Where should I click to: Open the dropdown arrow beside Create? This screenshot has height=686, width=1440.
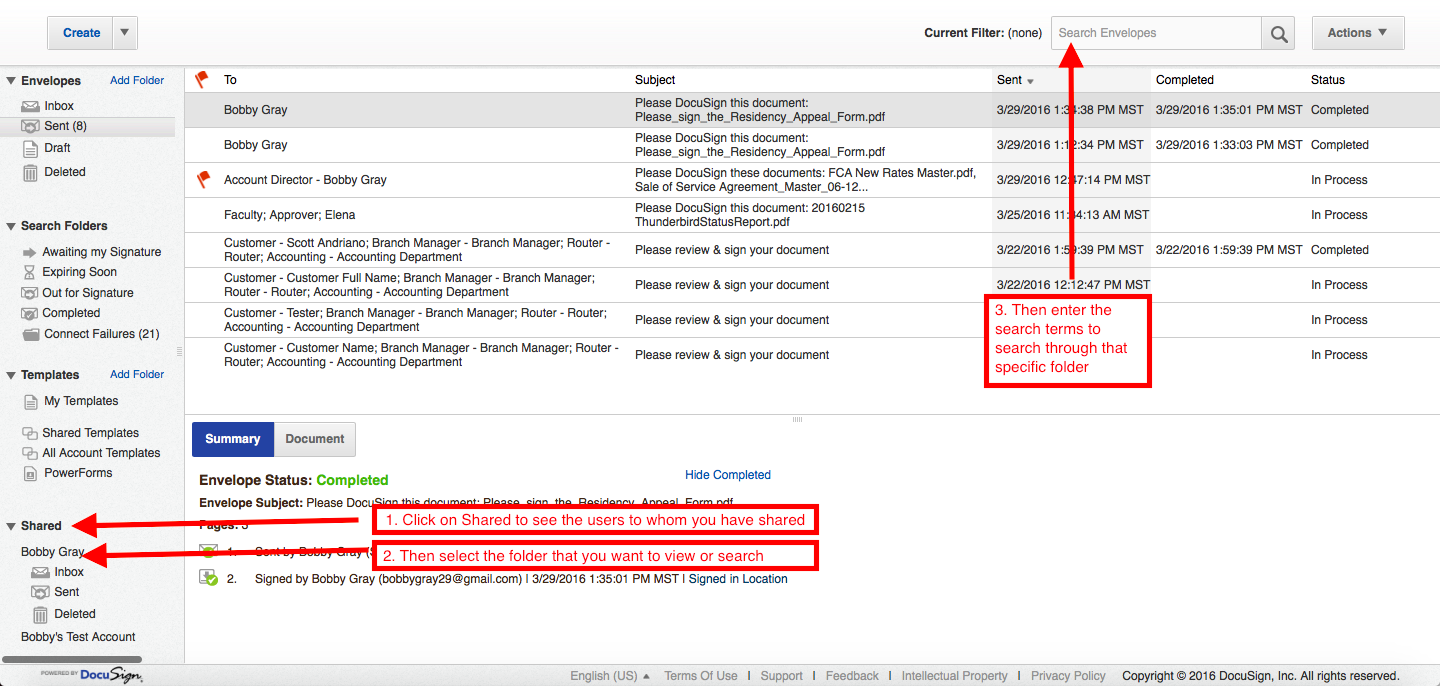125,33
